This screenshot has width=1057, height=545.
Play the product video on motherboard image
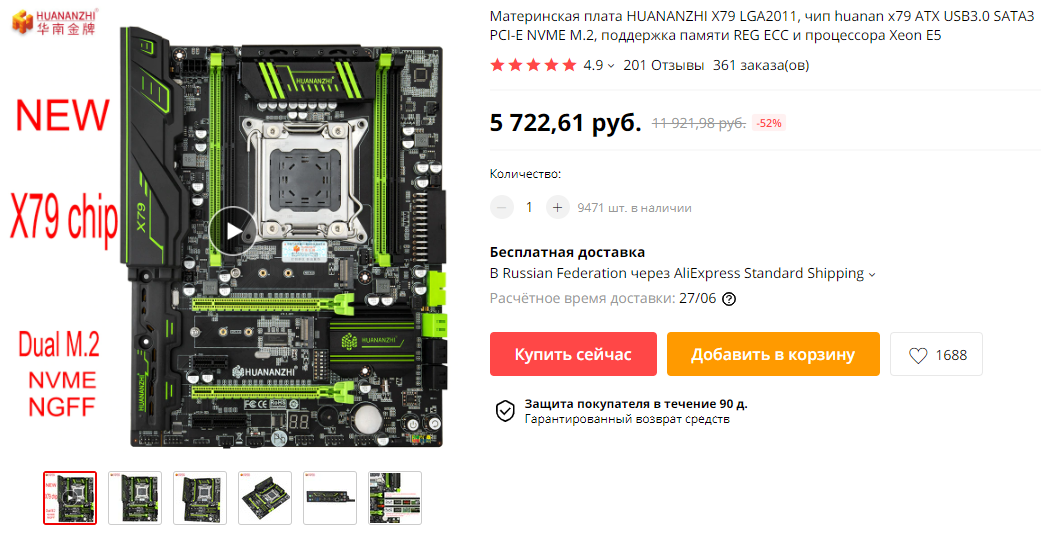pos(233,231)
